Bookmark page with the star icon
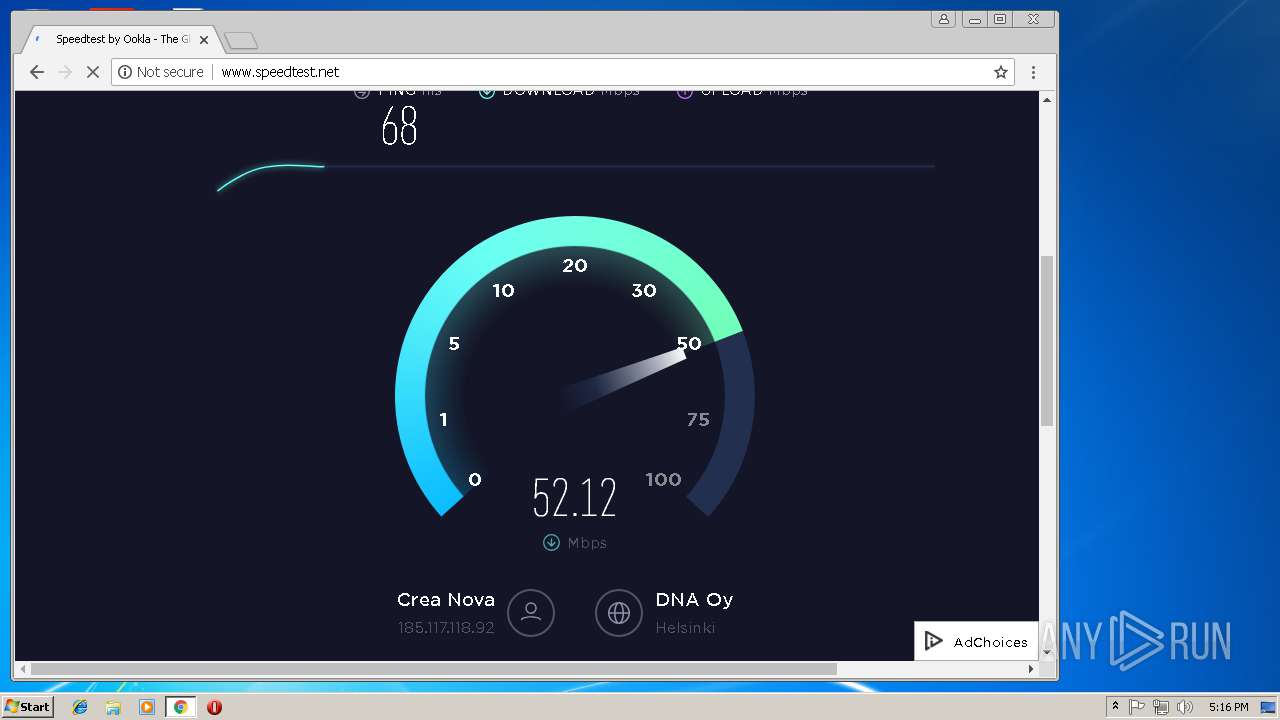Screen dimensions: 1280x720 tap(1000, 72)
